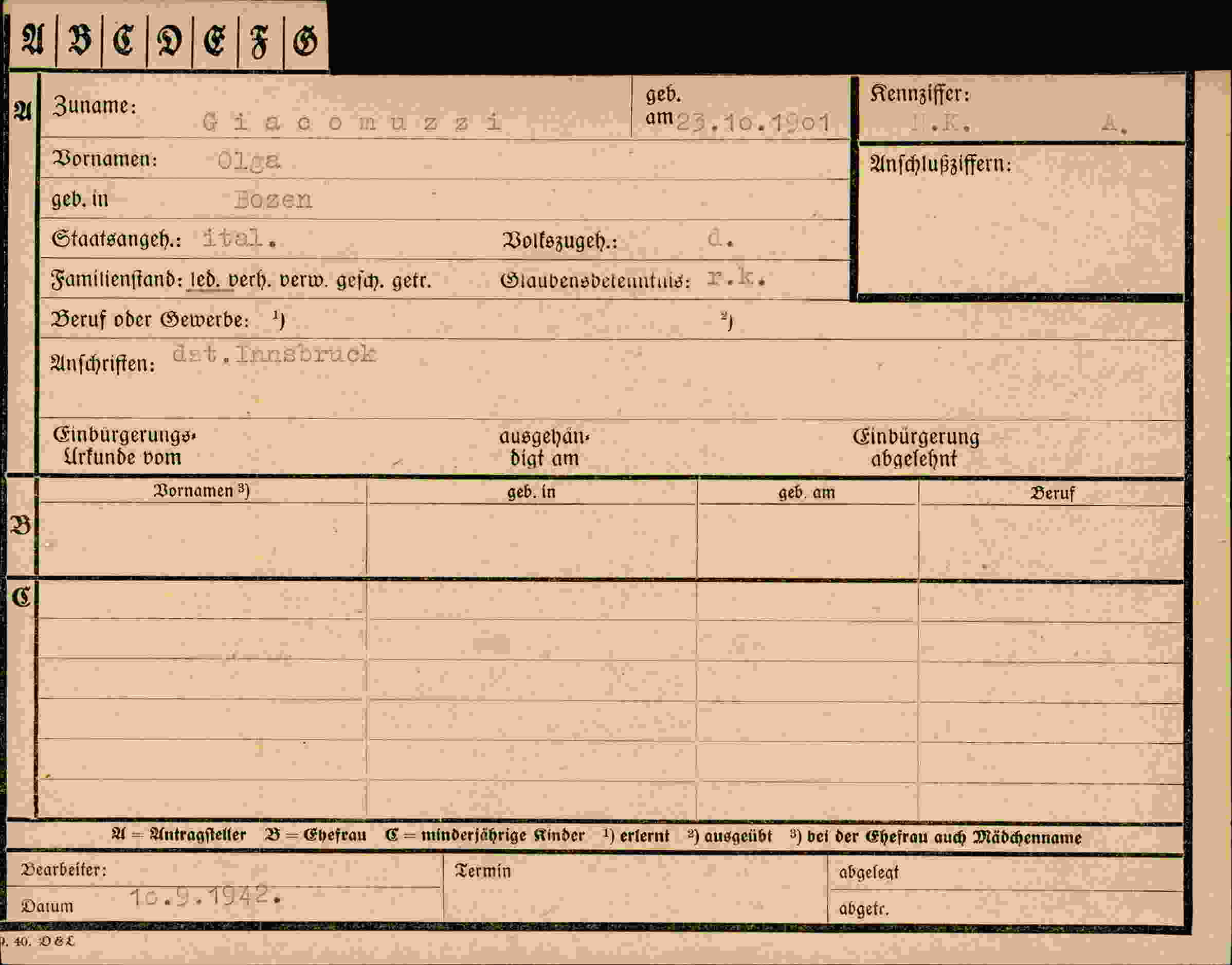This screenshot has height=965, width=1232.
Task: Click the underlined marital status 'led.'
Action: [x=206, y=280]
